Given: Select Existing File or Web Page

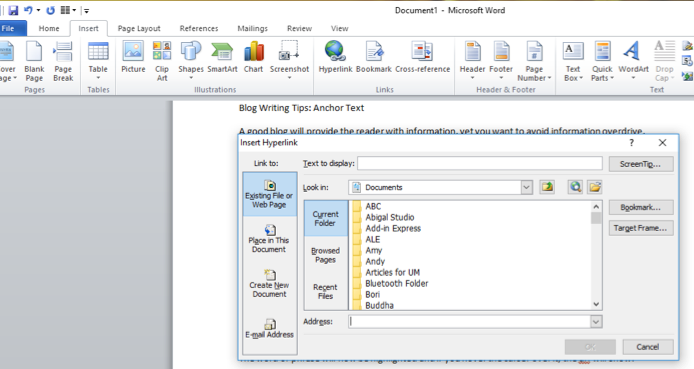Looking at the screenshot, I should click(269, 194).
